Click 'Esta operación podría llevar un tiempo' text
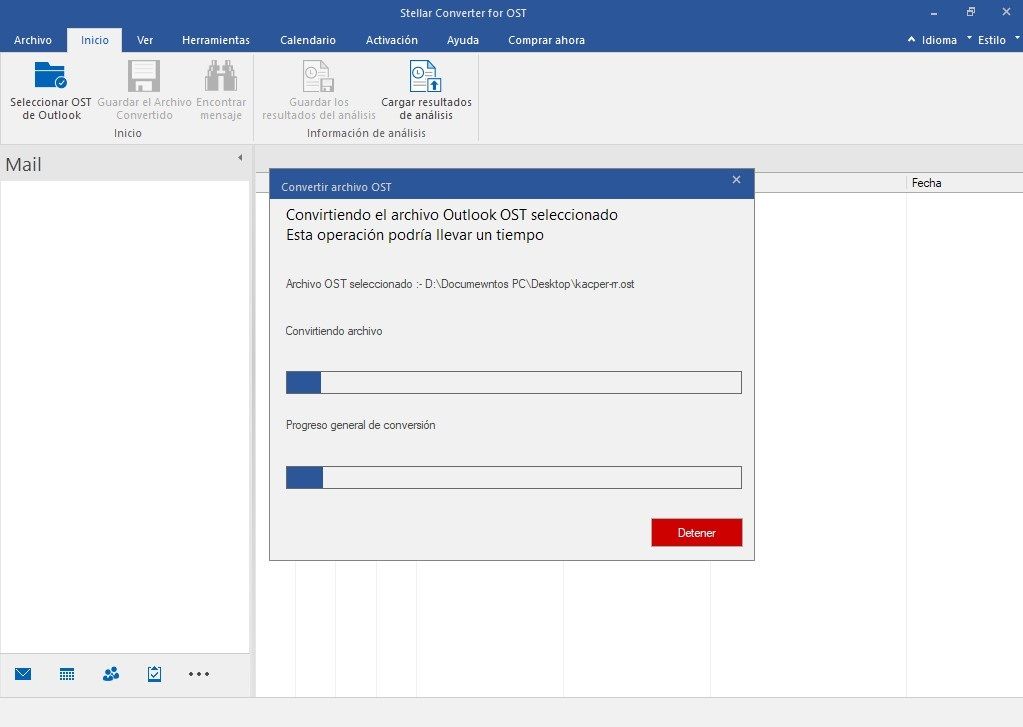 coord(415,235)
